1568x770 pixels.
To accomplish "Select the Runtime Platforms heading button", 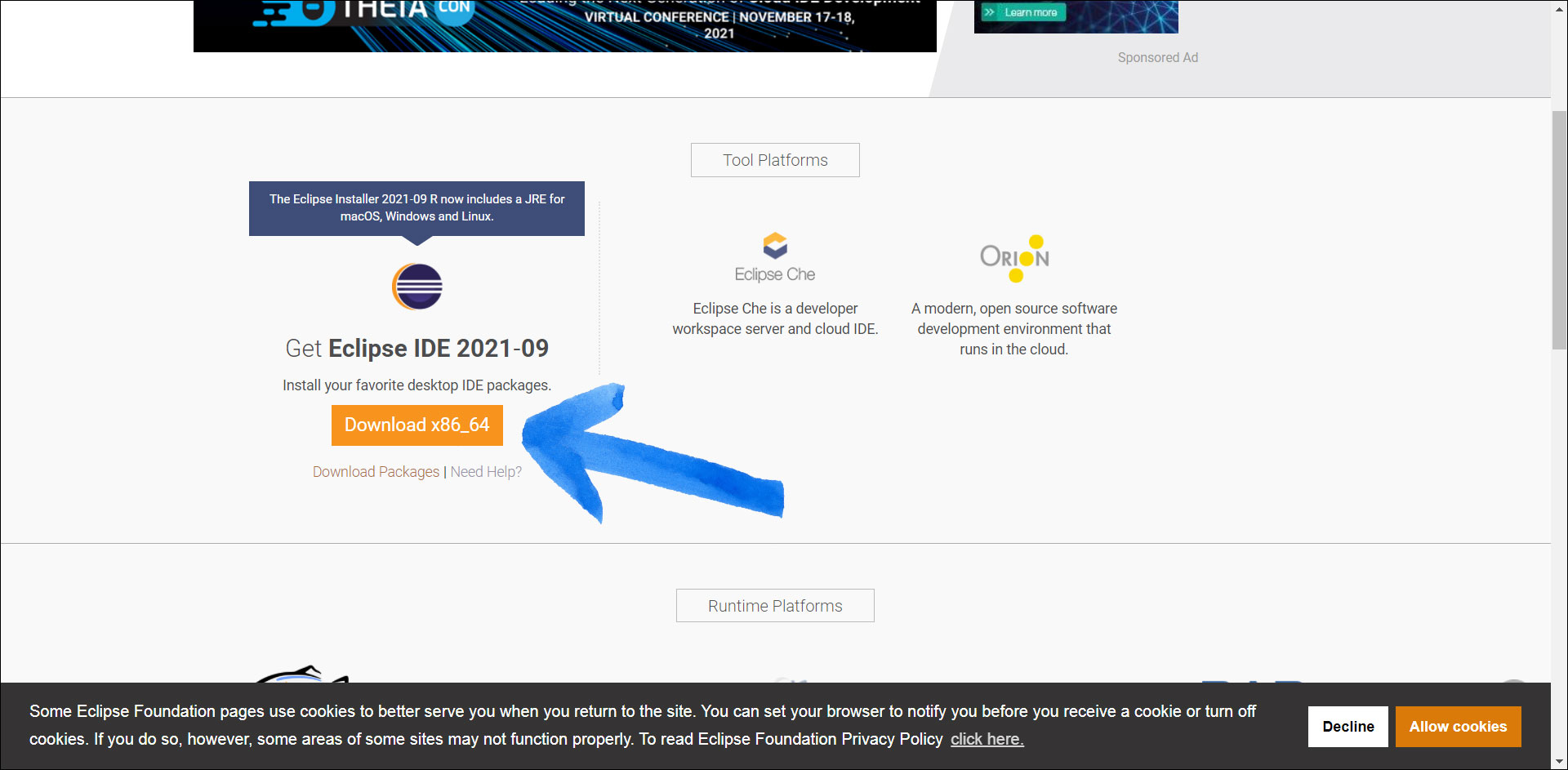I will (x=775, y=606).
